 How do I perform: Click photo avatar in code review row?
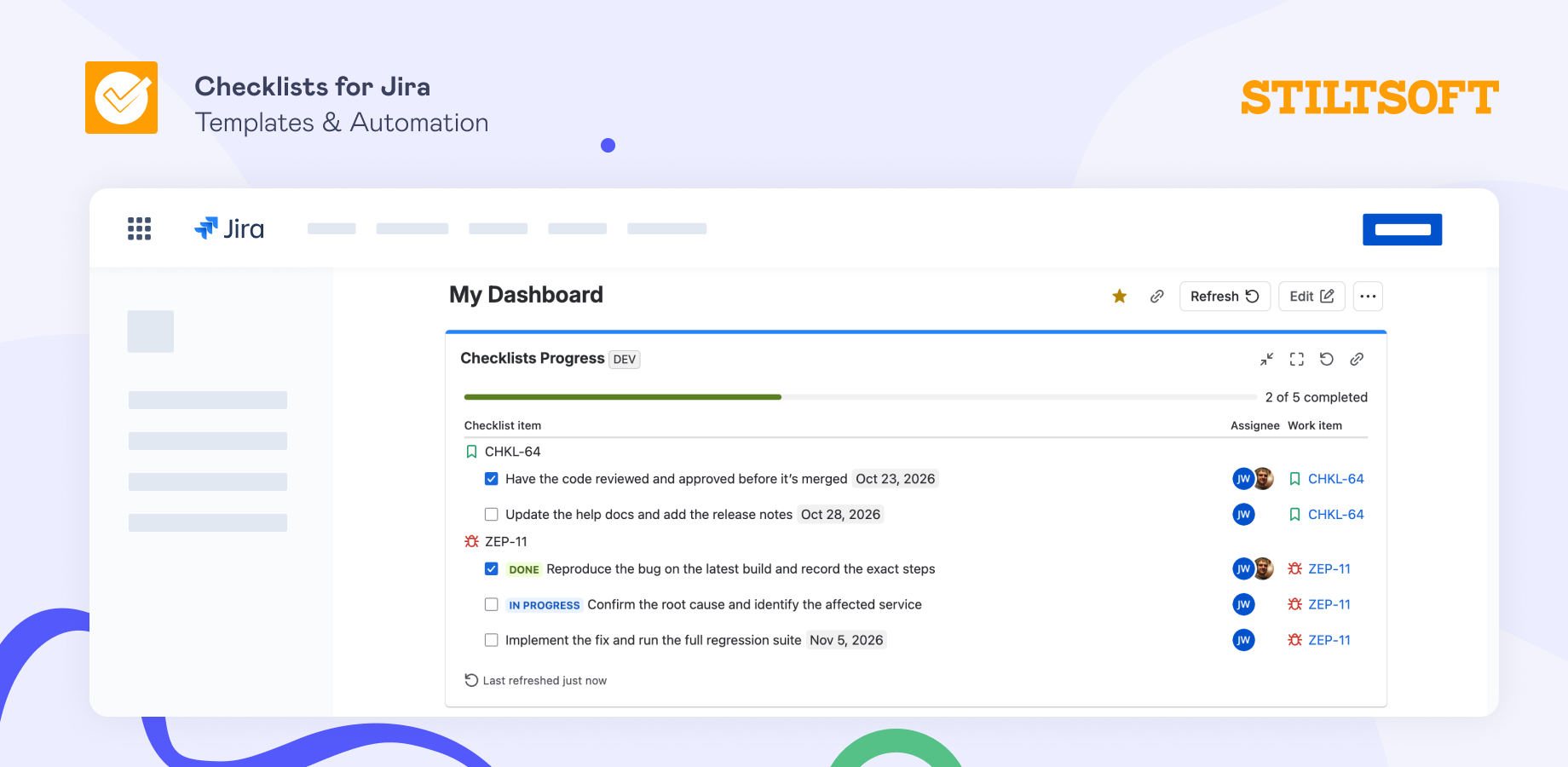1264,479
